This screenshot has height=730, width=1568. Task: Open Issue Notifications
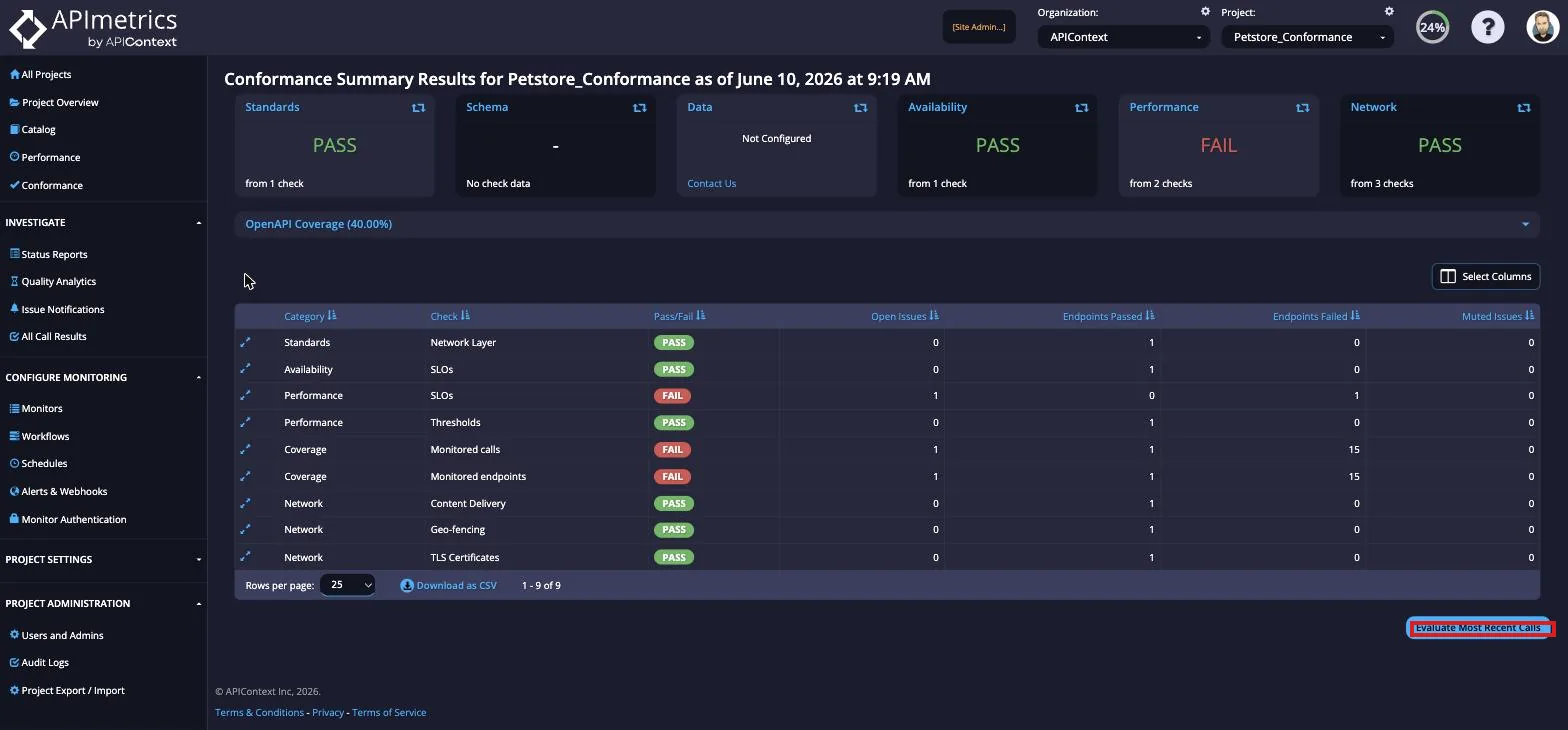tap(56, 309)
